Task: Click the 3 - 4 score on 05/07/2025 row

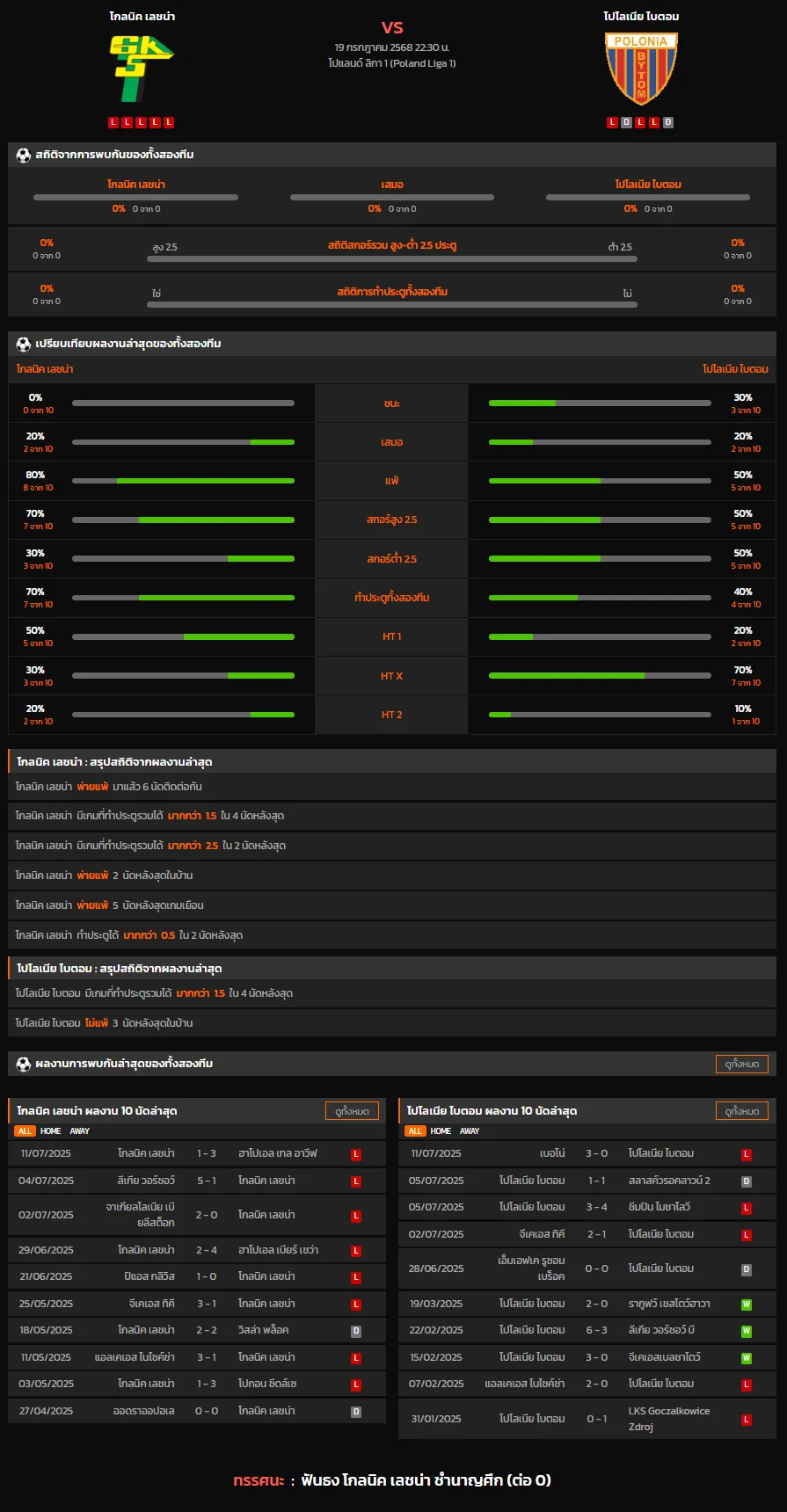Action: coord(597,1207)
